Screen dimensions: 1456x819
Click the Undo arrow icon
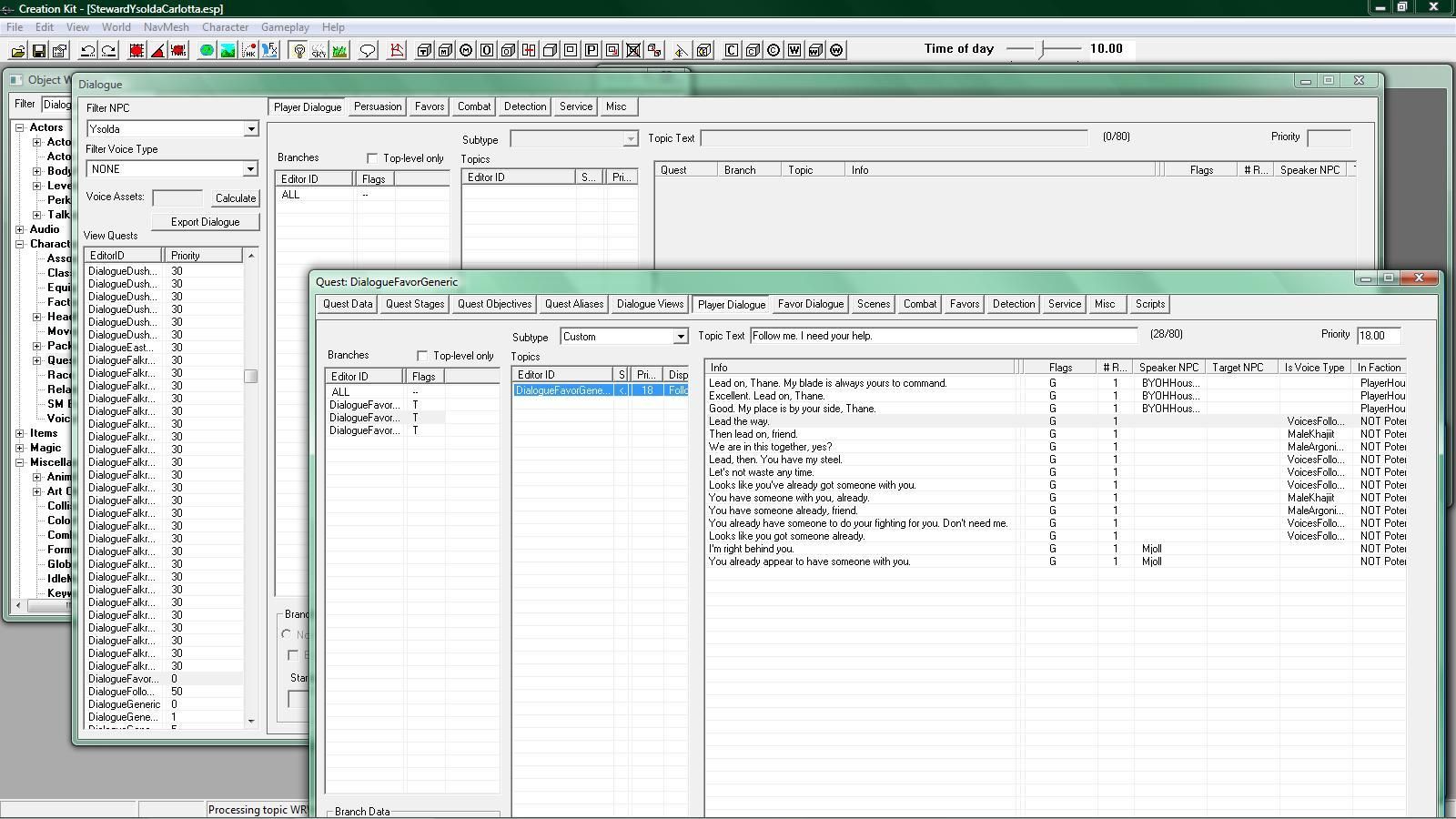pos(88,50)
